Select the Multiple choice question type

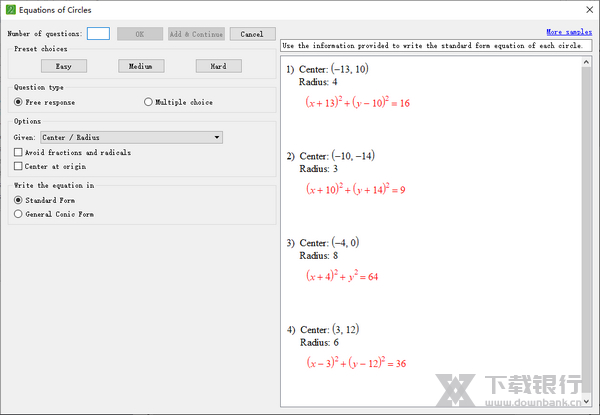(149, 102)
